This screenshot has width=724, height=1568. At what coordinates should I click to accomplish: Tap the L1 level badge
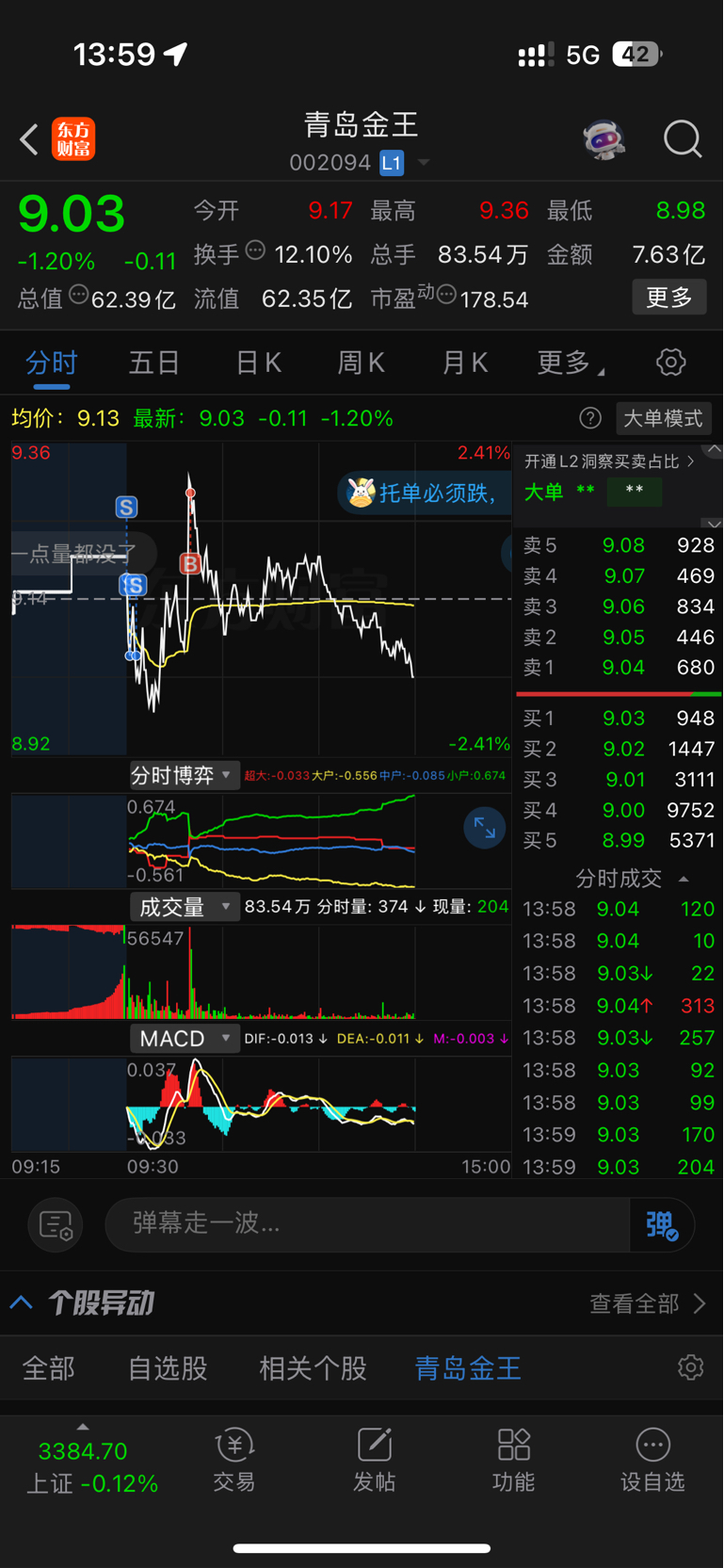tap(392, 163)
